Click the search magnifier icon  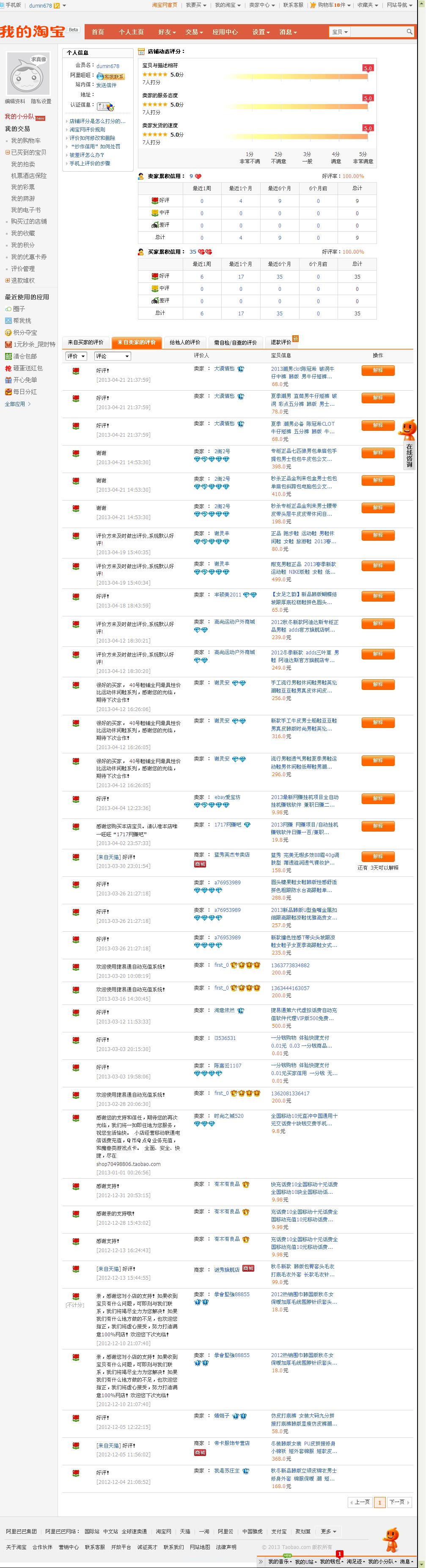pyautogui.click(x=410, y=32)
